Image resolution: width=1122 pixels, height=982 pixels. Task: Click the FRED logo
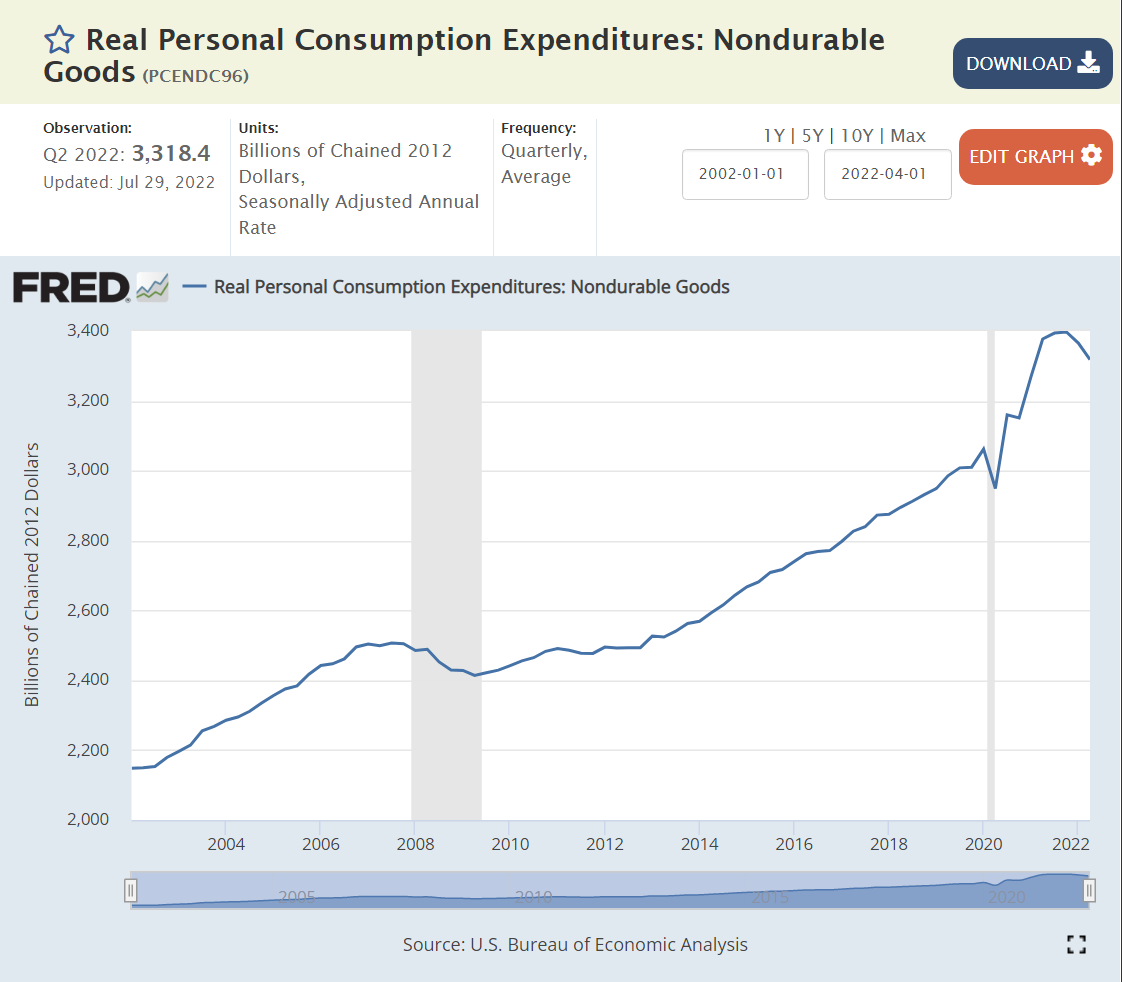pos(71,288)
